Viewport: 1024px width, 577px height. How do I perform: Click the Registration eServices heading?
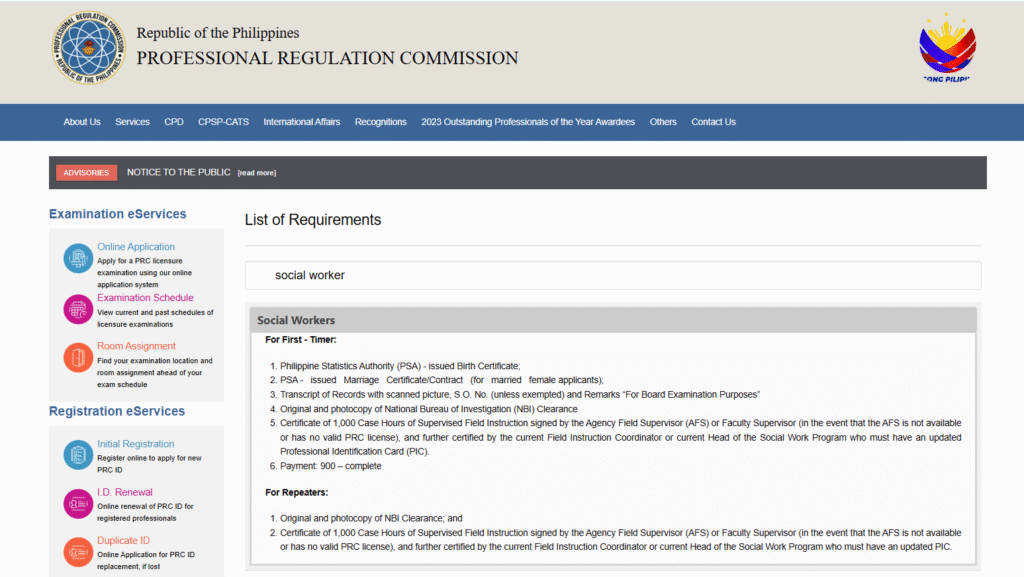(117, 411)
